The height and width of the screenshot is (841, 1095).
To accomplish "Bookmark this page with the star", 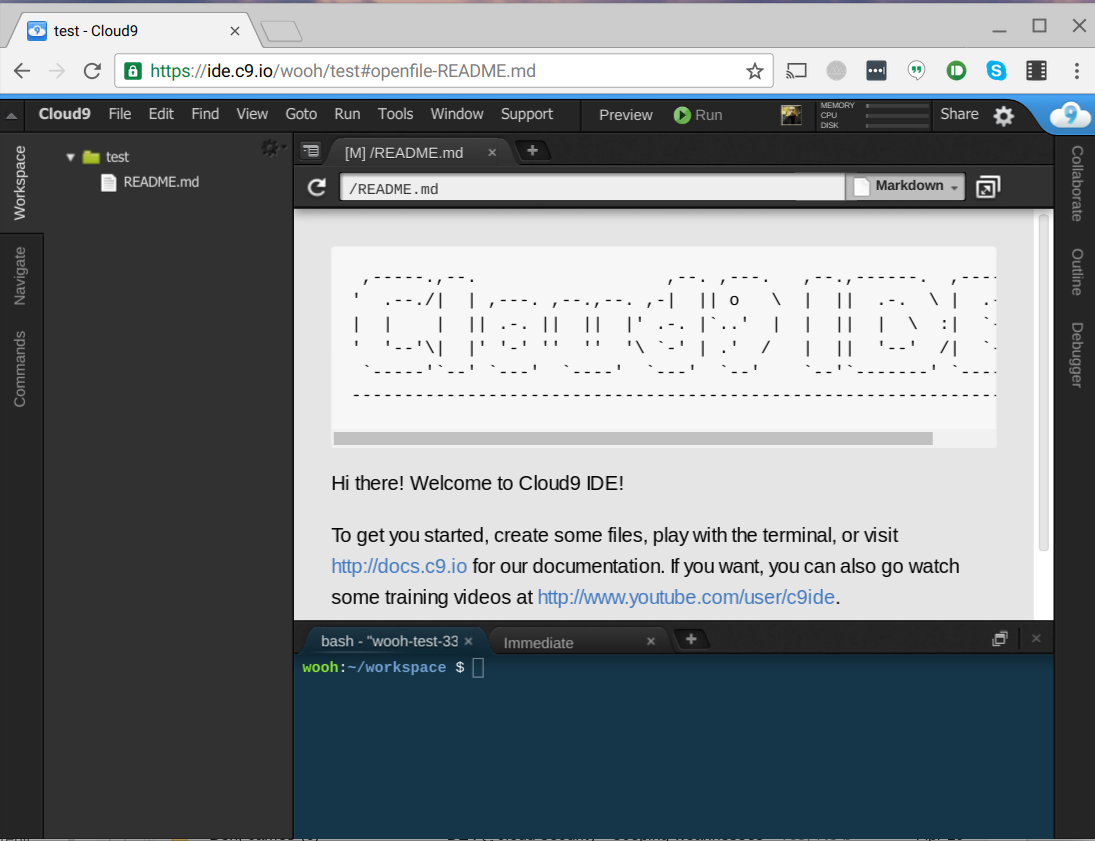I will pos(754,71).
